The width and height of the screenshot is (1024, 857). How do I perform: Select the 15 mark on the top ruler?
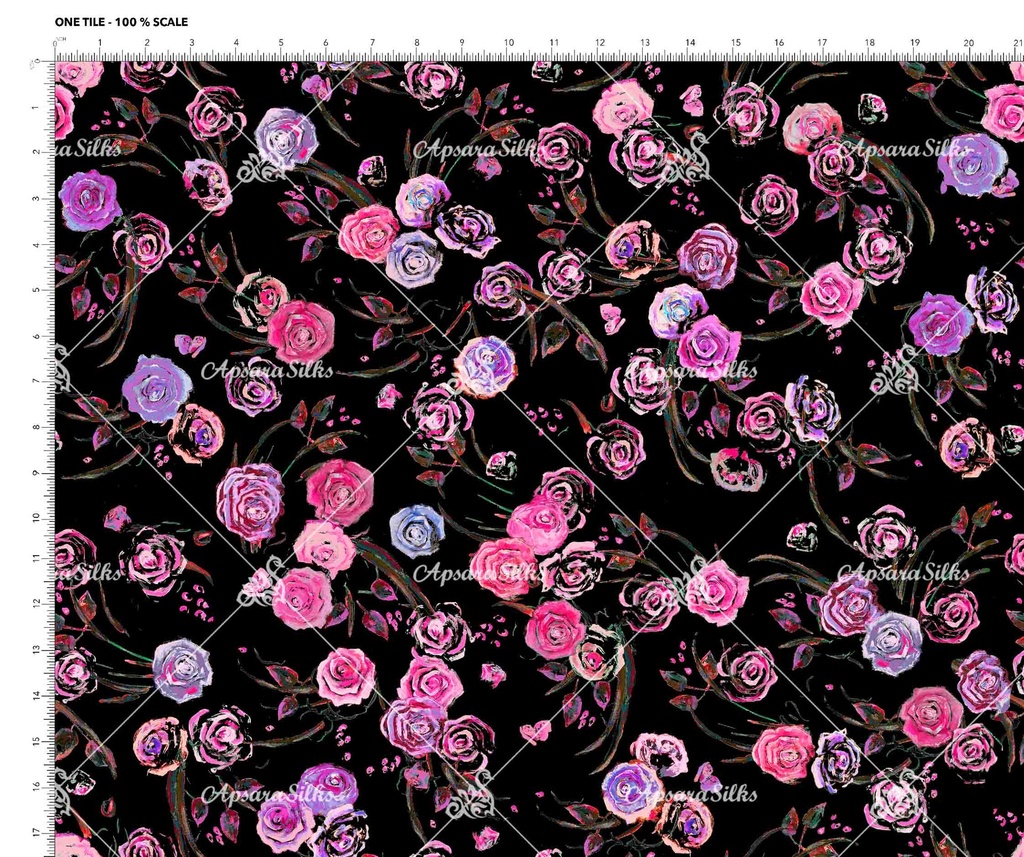pyautogui.click(x=735, y=44)
